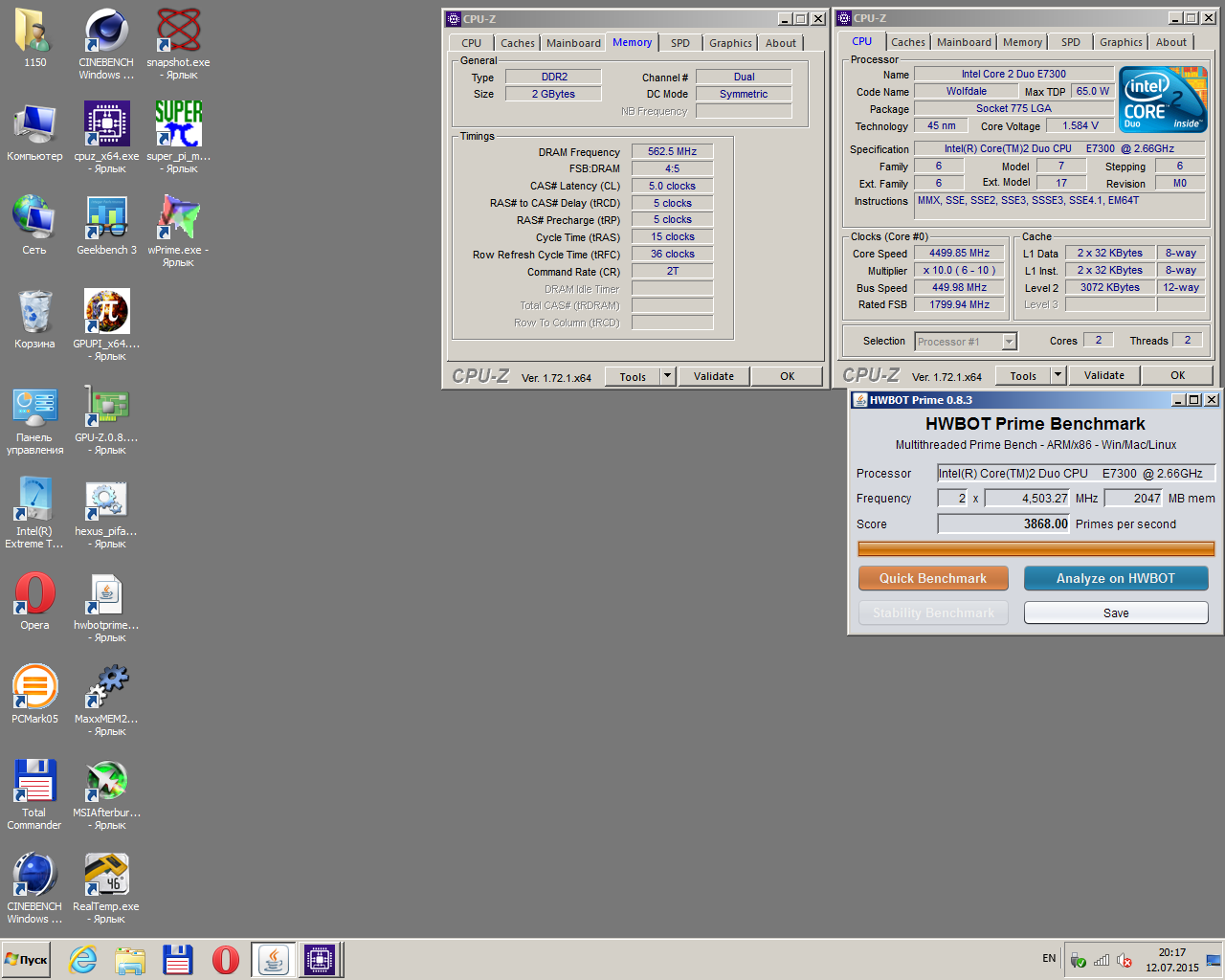Click the volume muted tray icon
Viewport: 1225px width, 980px height.
coord(1125,960)
